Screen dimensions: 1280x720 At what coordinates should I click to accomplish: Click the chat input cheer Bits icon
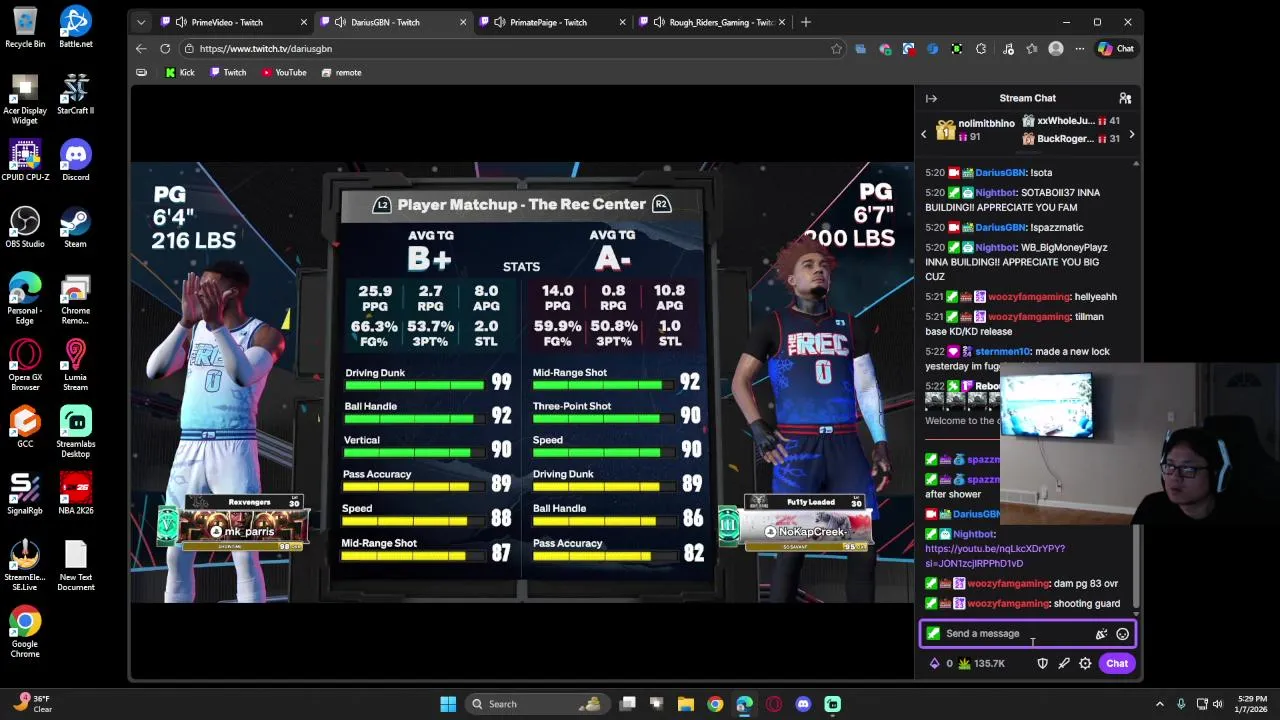coord(1101,634)
